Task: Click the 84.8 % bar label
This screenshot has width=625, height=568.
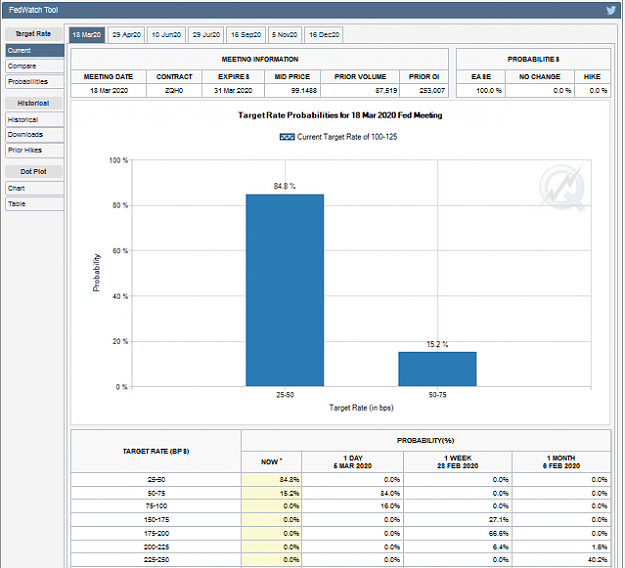Action: click(285, 186)
